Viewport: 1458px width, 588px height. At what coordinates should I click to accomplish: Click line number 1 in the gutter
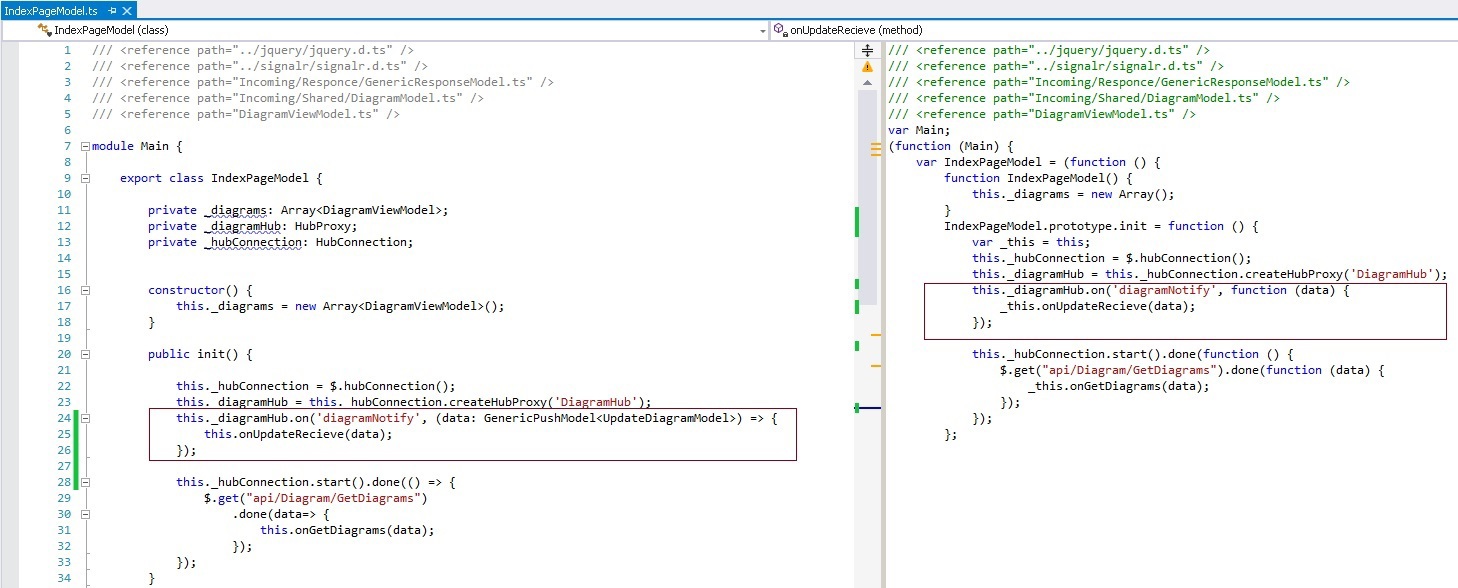67,50
